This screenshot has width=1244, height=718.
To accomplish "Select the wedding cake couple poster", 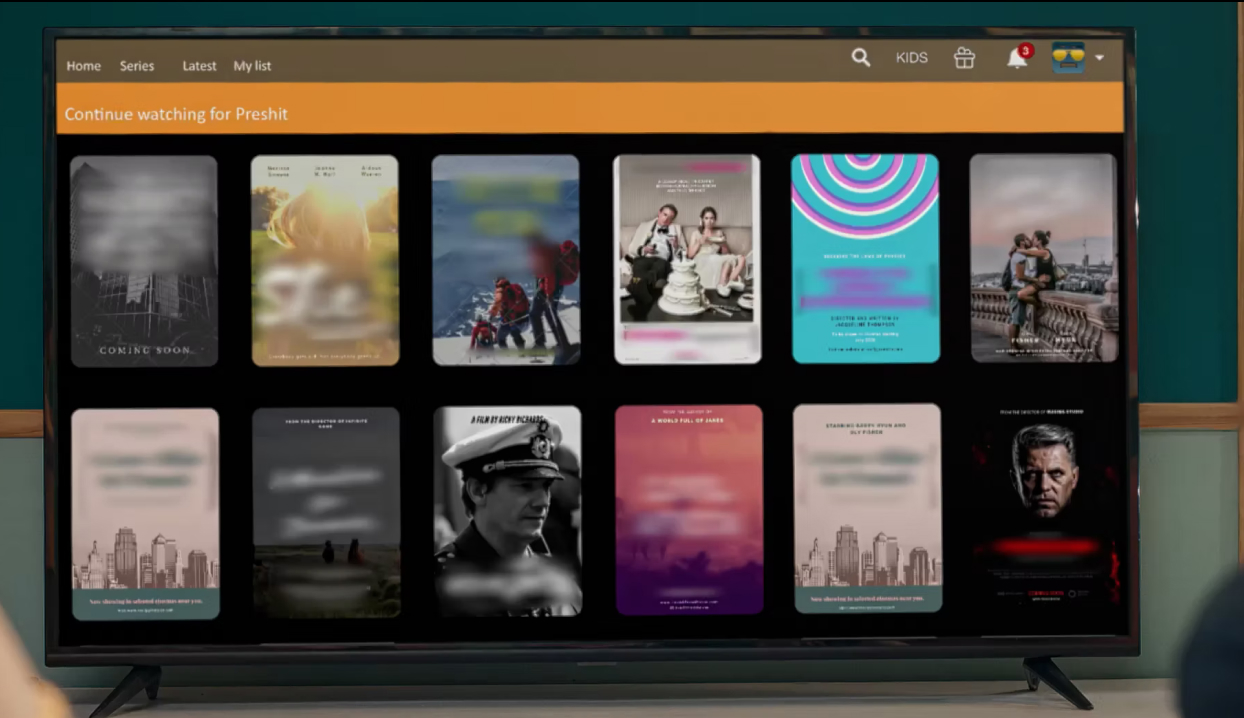I will 687,259.
